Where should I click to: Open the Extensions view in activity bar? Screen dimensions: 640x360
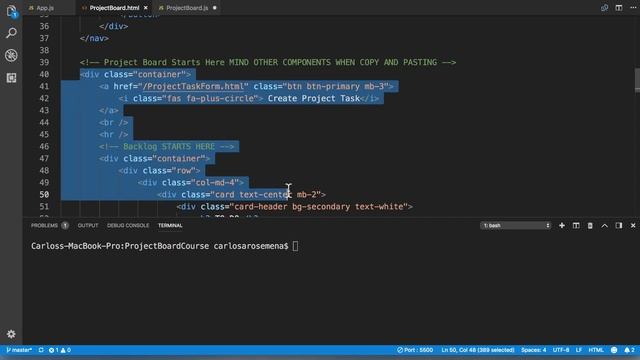click(11, 78)
